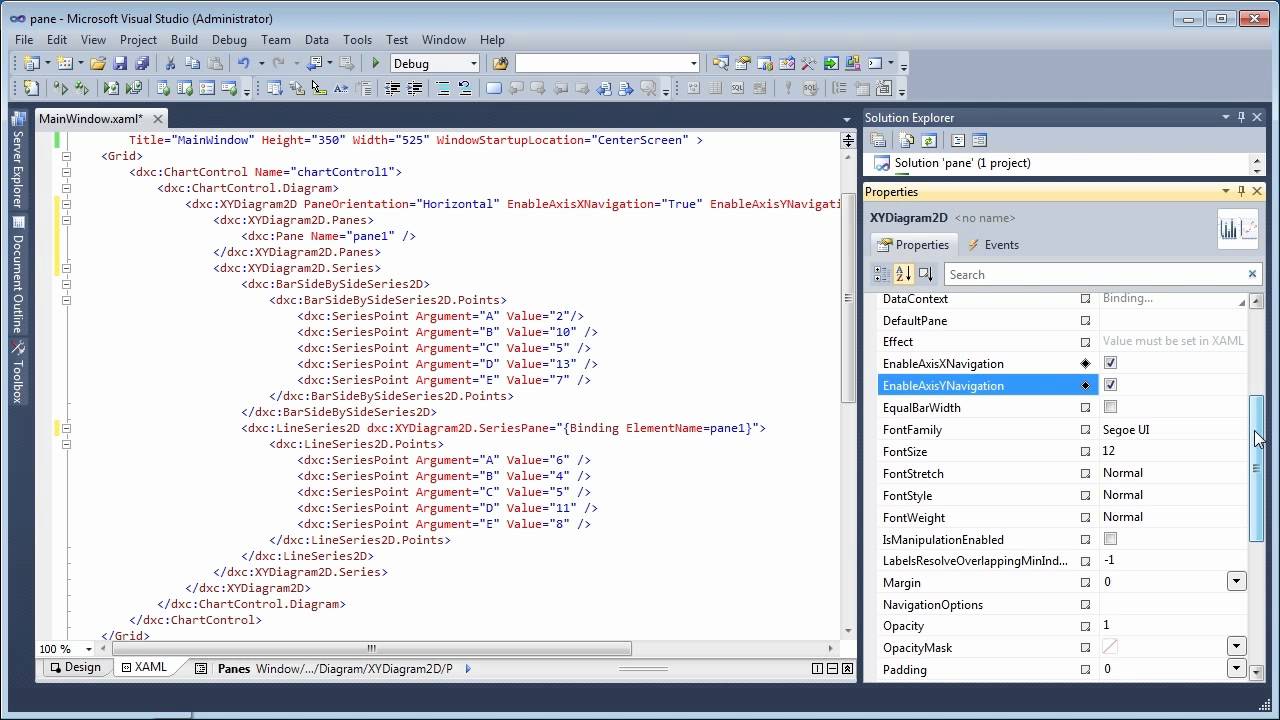Click the FontSize value field
The height and width of the screenshot is (720, 1280).
pyautogui.click(x=1173, y=451)
